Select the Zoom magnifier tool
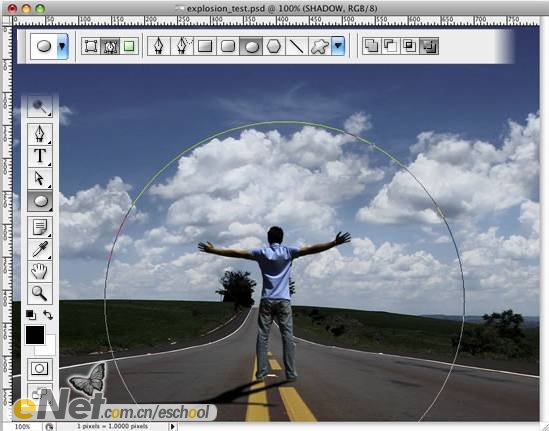Screen dimensions: 549x431 (40, 293)
